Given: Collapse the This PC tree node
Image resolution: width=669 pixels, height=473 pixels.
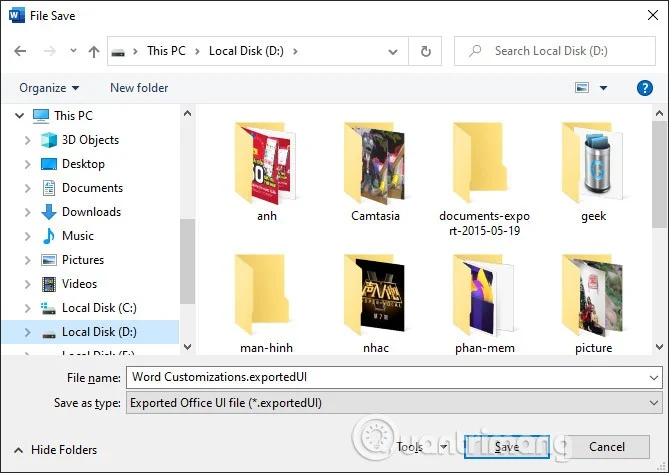Looking at the screenshot, I should pyautogui.click(x=20, y=116).
